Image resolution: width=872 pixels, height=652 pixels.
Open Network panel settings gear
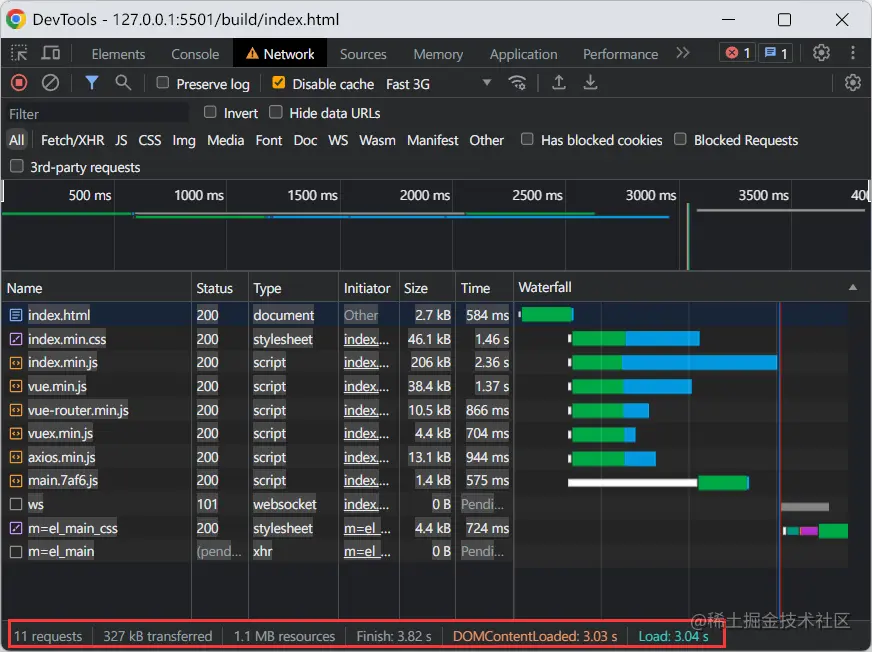[x=853, y=83]
